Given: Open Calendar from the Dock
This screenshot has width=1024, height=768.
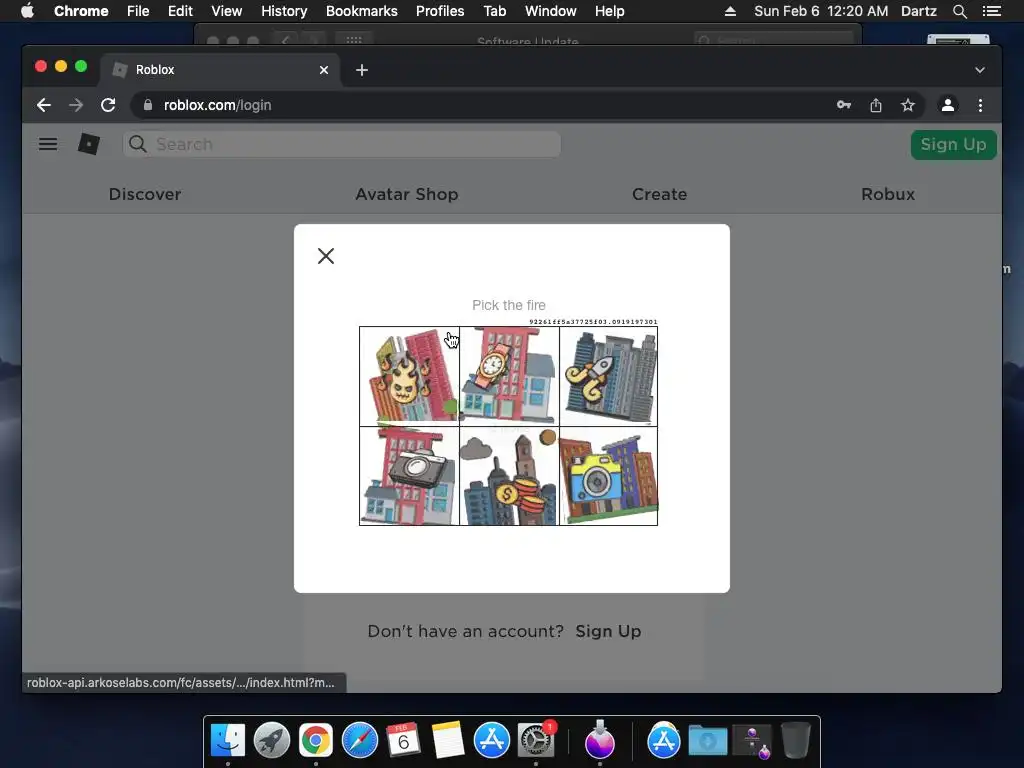Looking at the screenshot, I should point(404,740).
